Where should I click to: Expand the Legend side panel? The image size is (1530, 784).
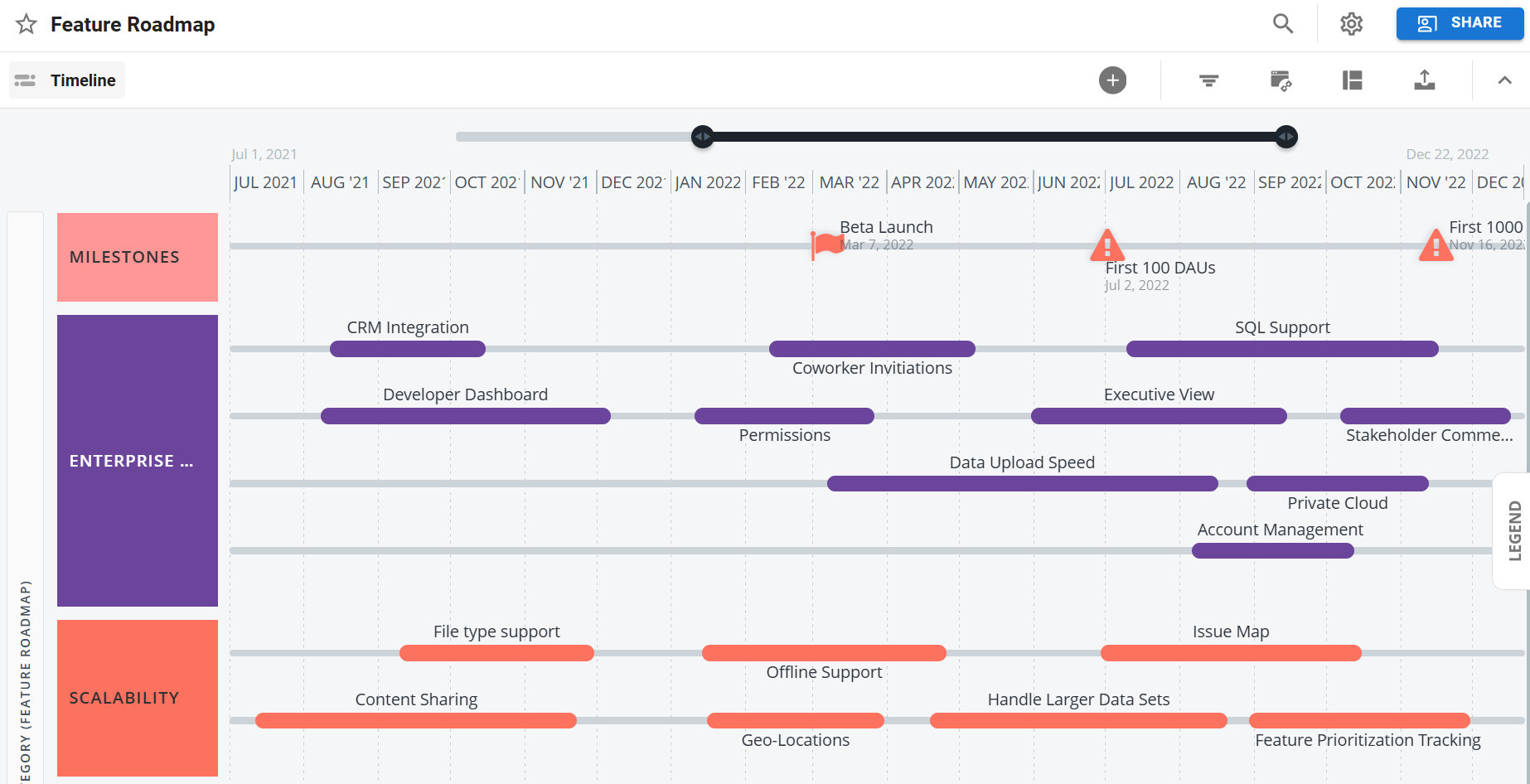[x=1516, y=530]
